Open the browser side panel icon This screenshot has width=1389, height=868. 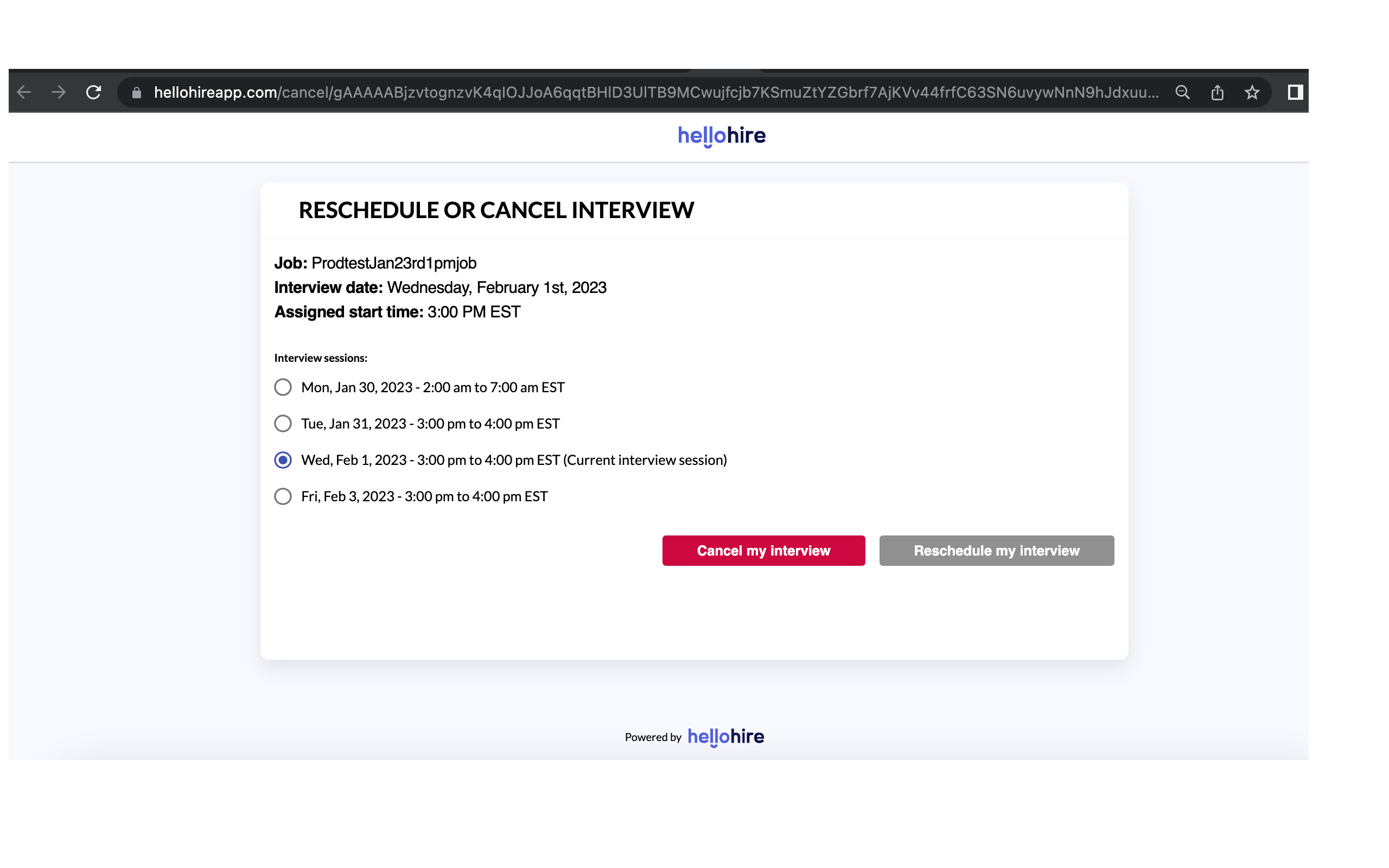[1295, 92]
